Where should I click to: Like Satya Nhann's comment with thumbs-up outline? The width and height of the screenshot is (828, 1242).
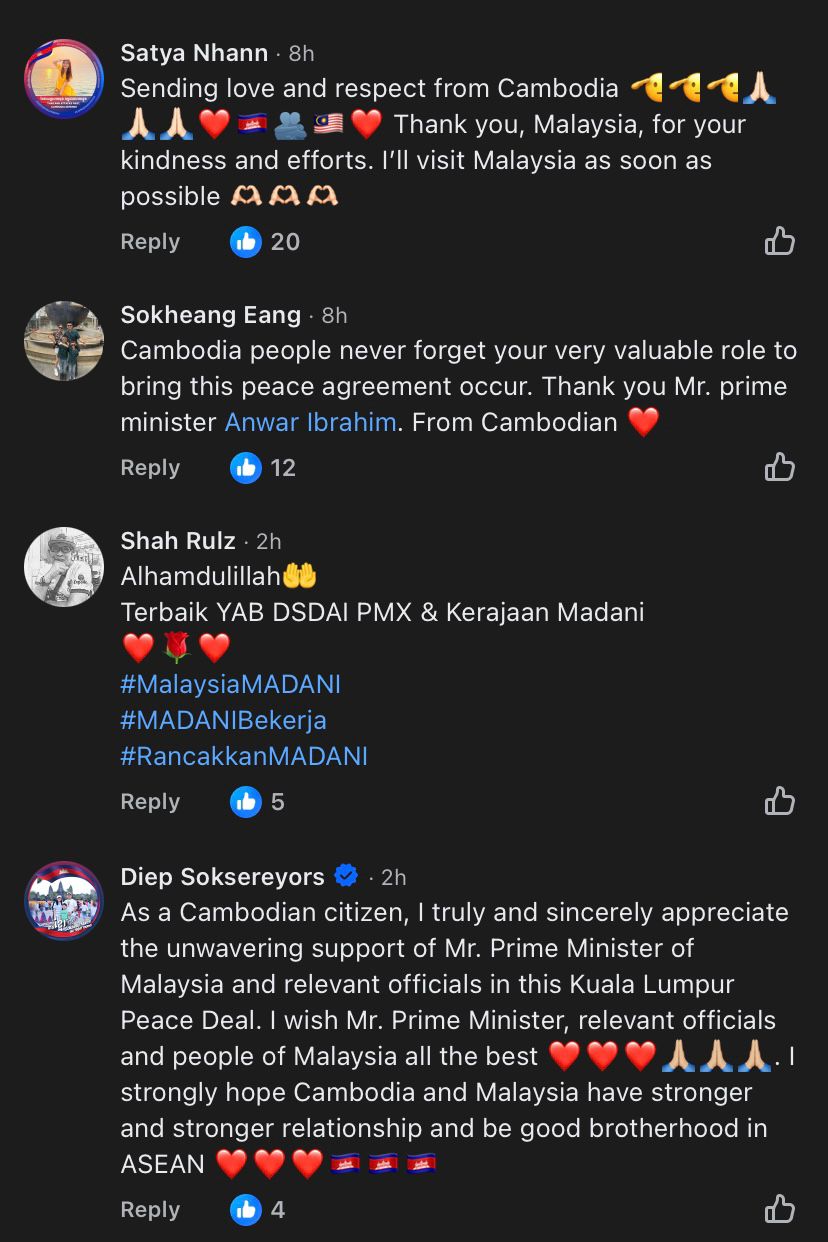[779, 241]
